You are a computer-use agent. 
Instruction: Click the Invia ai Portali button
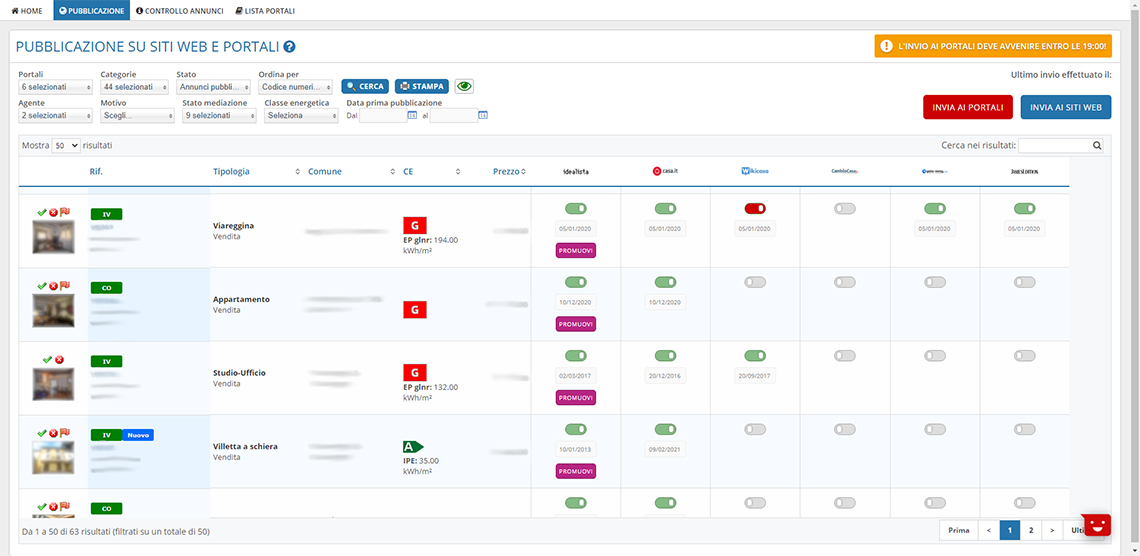click(967, 107)
